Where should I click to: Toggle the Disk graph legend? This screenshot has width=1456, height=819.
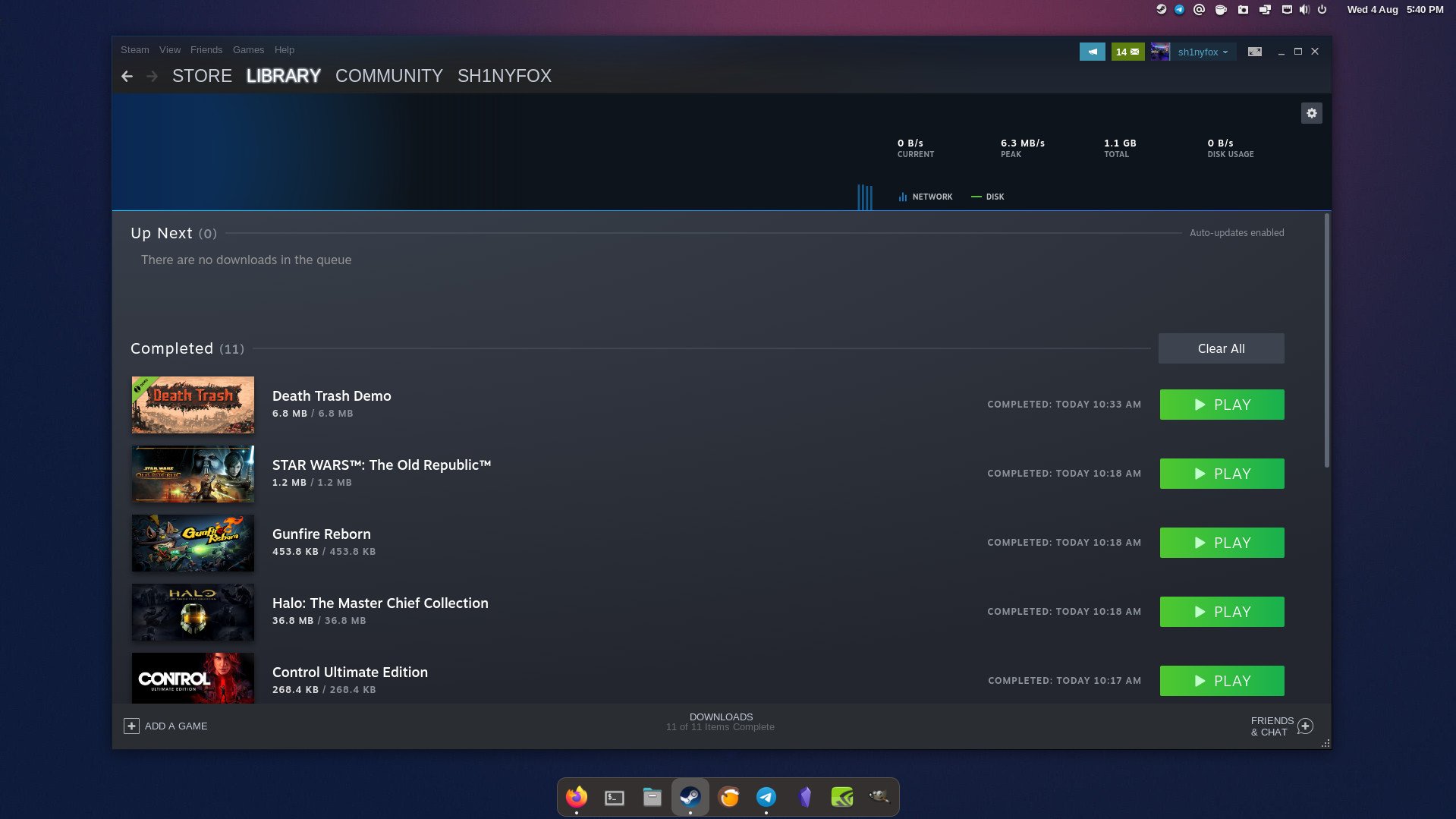click(x=988, y=197)
